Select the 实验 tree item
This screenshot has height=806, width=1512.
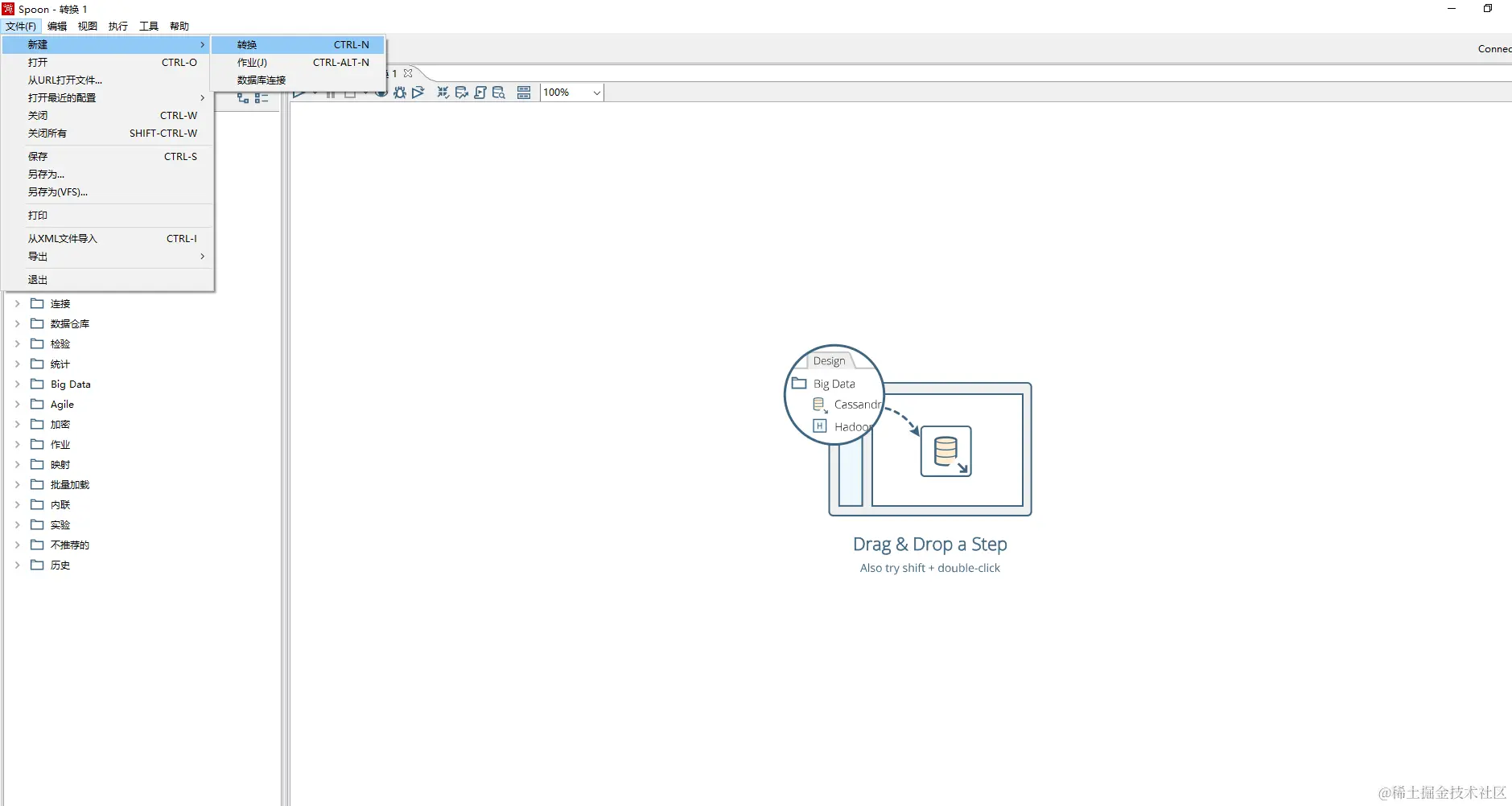pos(60,525)
